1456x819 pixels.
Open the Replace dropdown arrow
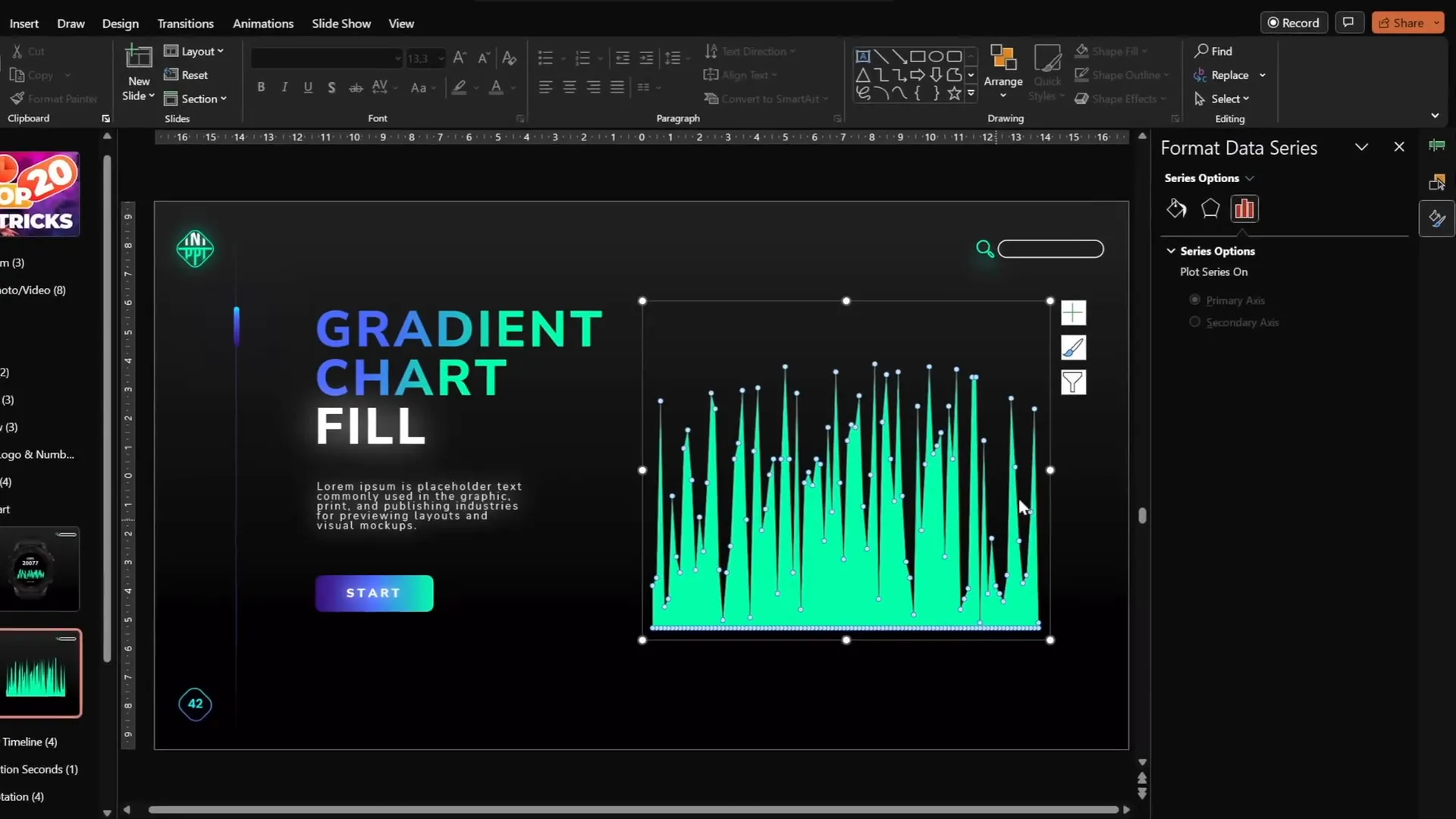[1263, 75]
